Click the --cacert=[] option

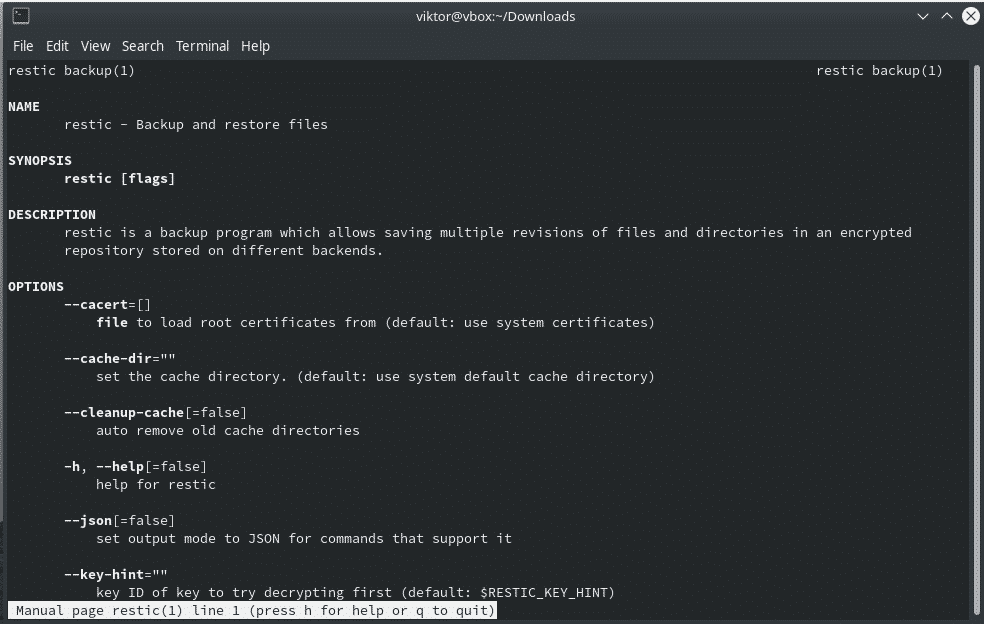click(107, 304)
